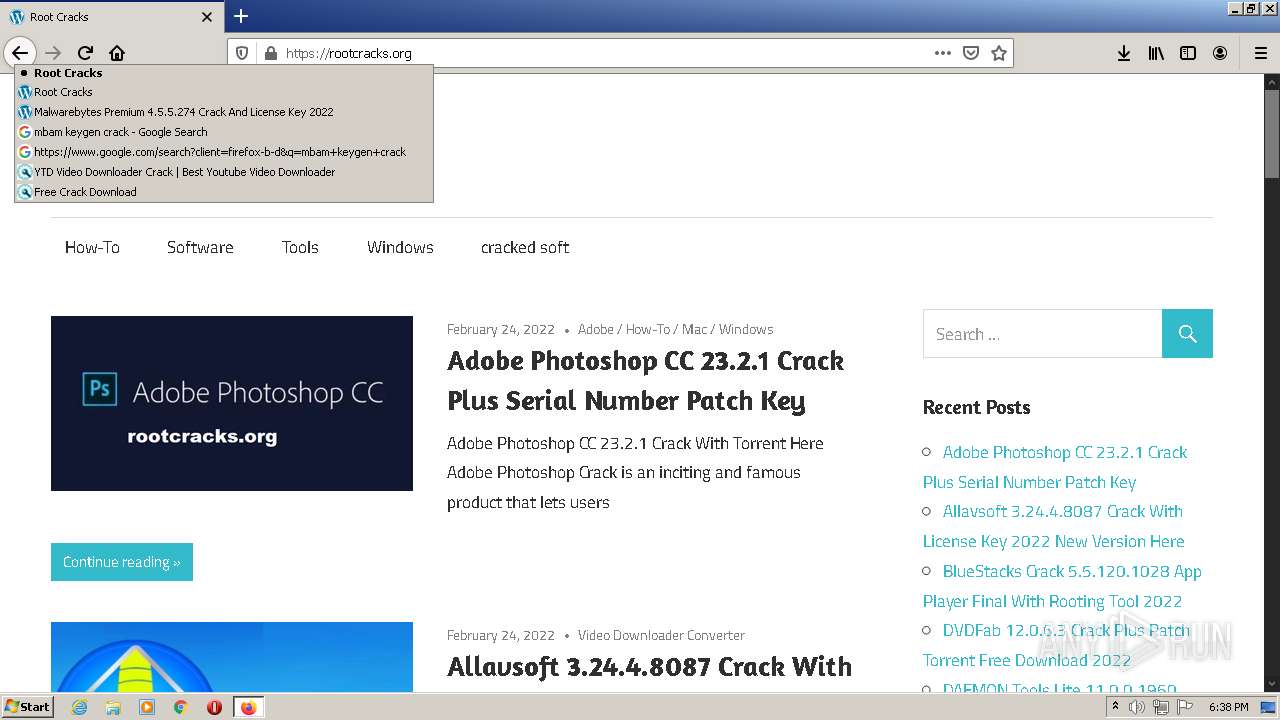Click the site Search input field
Image resolution: width=1280 pixels, height=720 pixels.
[x=1042, y=334]
